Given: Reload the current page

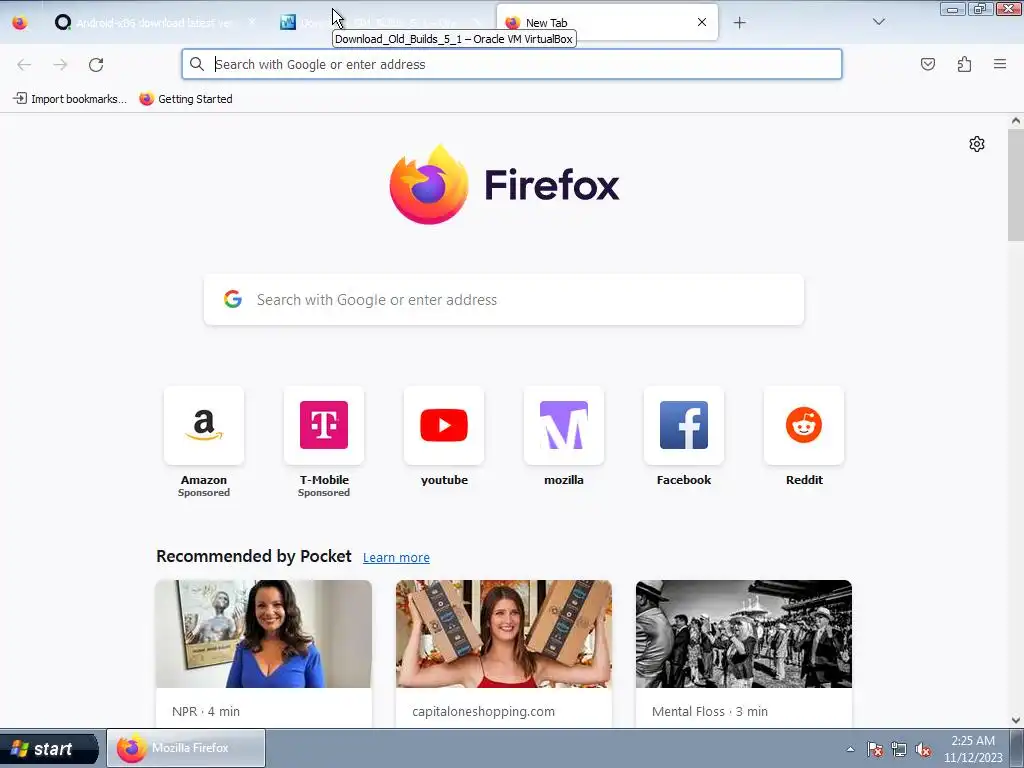Looking at the screenshot, I should pos(96,65).
